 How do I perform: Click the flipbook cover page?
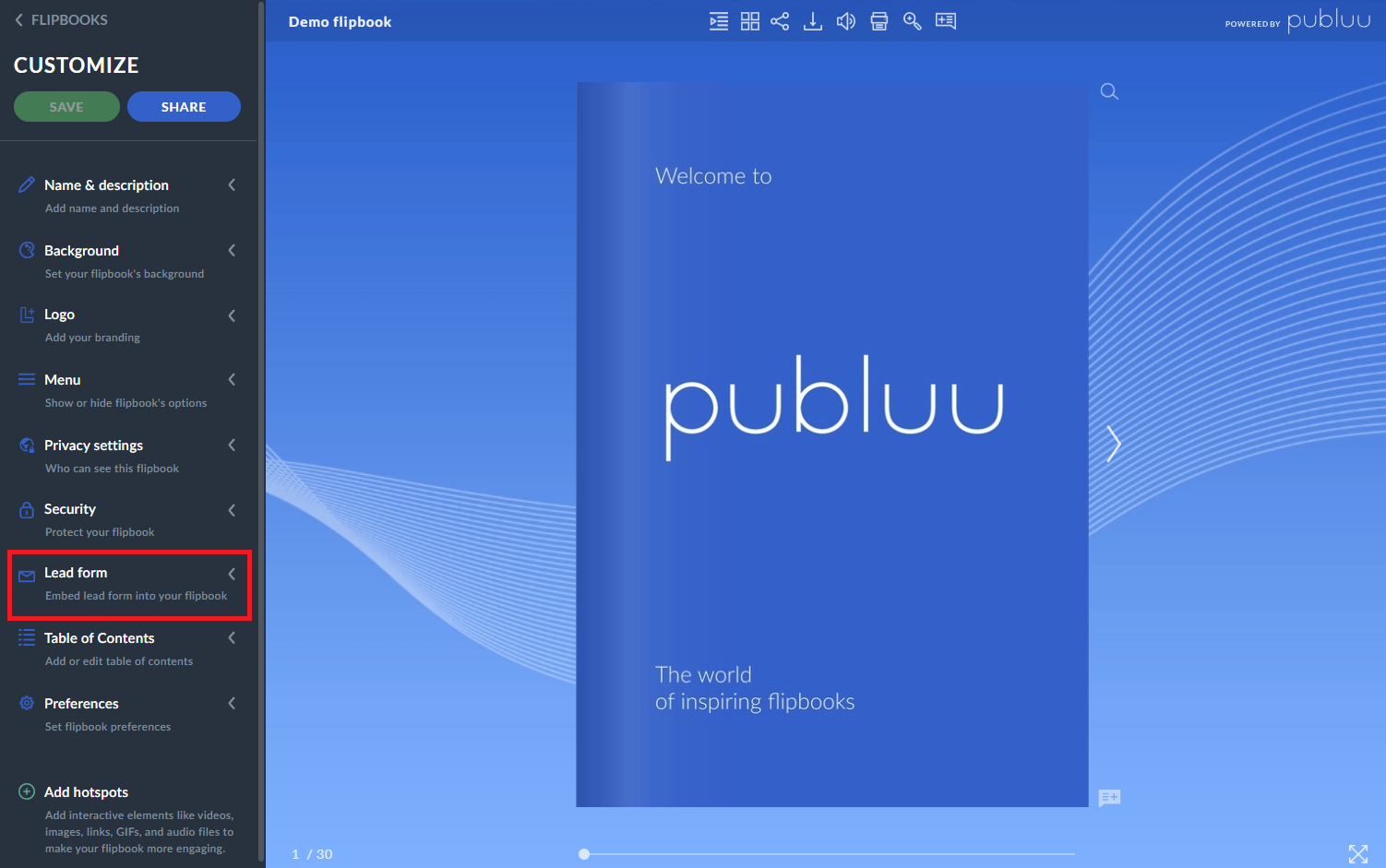click(x=832, y=445)
